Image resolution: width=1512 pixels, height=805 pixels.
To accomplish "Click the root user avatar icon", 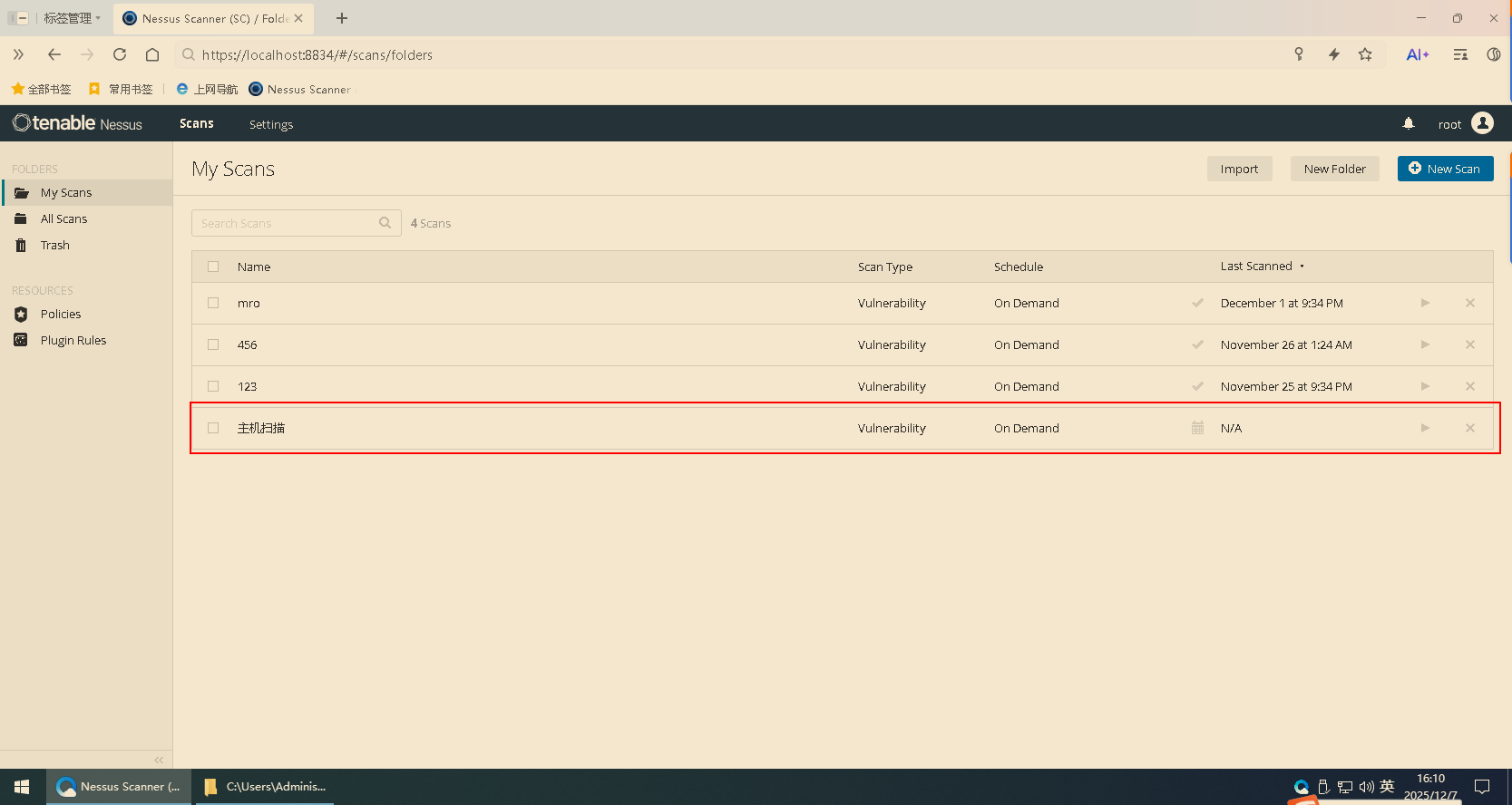I will (1482, 123).
